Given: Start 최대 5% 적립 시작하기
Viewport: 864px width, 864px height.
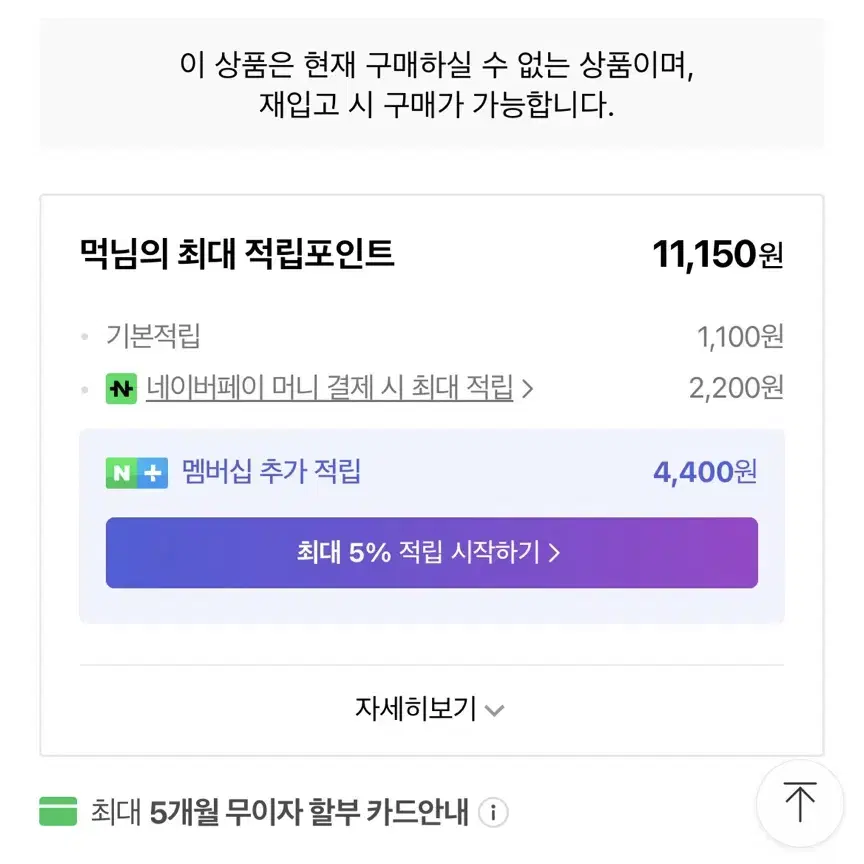Looking at the screenshot, I should tap(431, 553).
